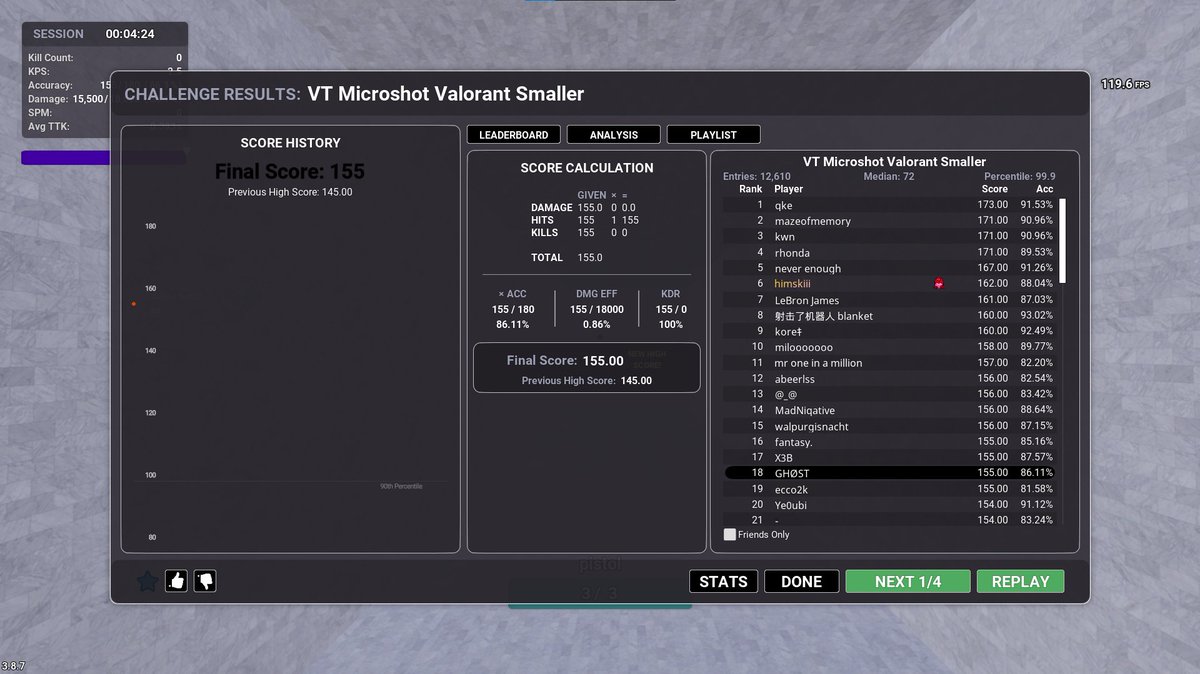
Task: Enable the Friends Only checkbox
Action: 730,534
